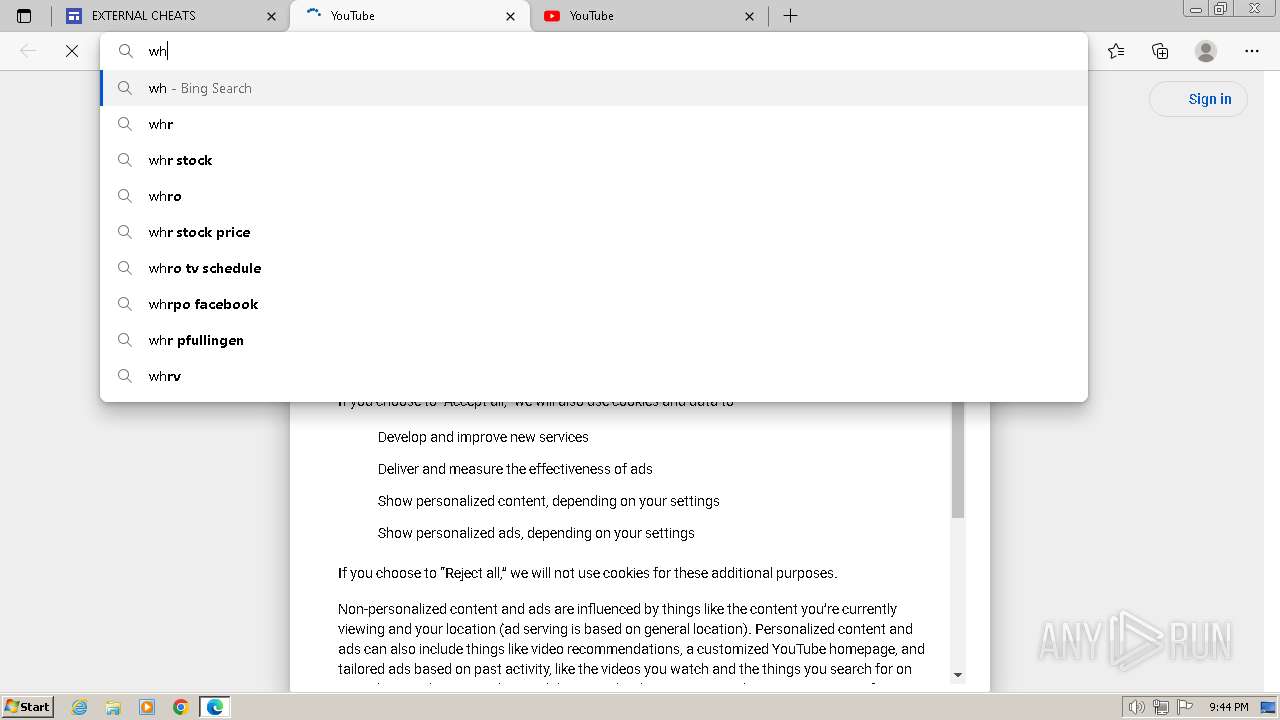This screenshot has width=1280, height=720.
Task: Choose the 'whr' suggestion
Action: coord(594,124)
